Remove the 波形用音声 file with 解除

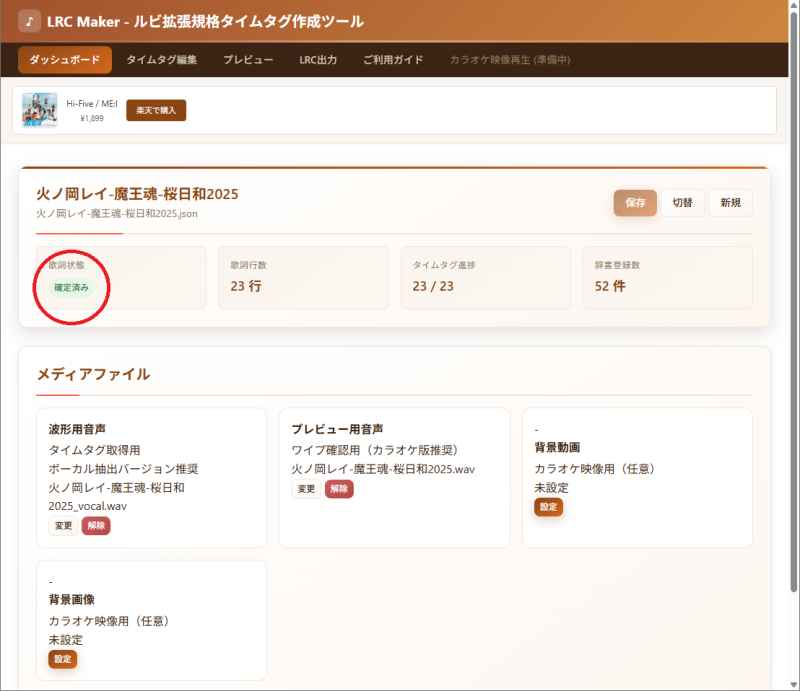coord(96,526)
